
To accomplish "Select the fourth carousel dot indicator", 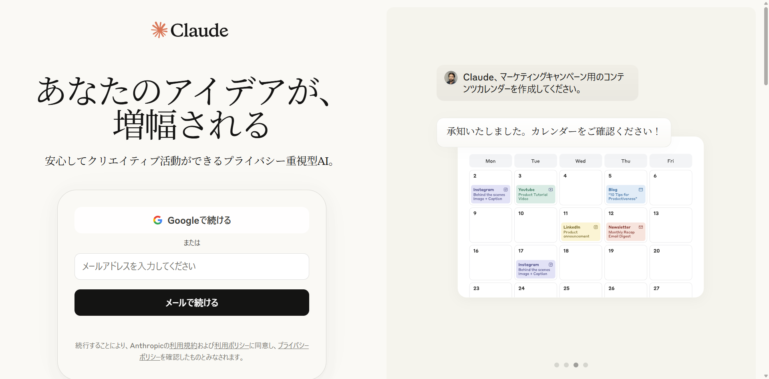I will (x=586, y=365).
